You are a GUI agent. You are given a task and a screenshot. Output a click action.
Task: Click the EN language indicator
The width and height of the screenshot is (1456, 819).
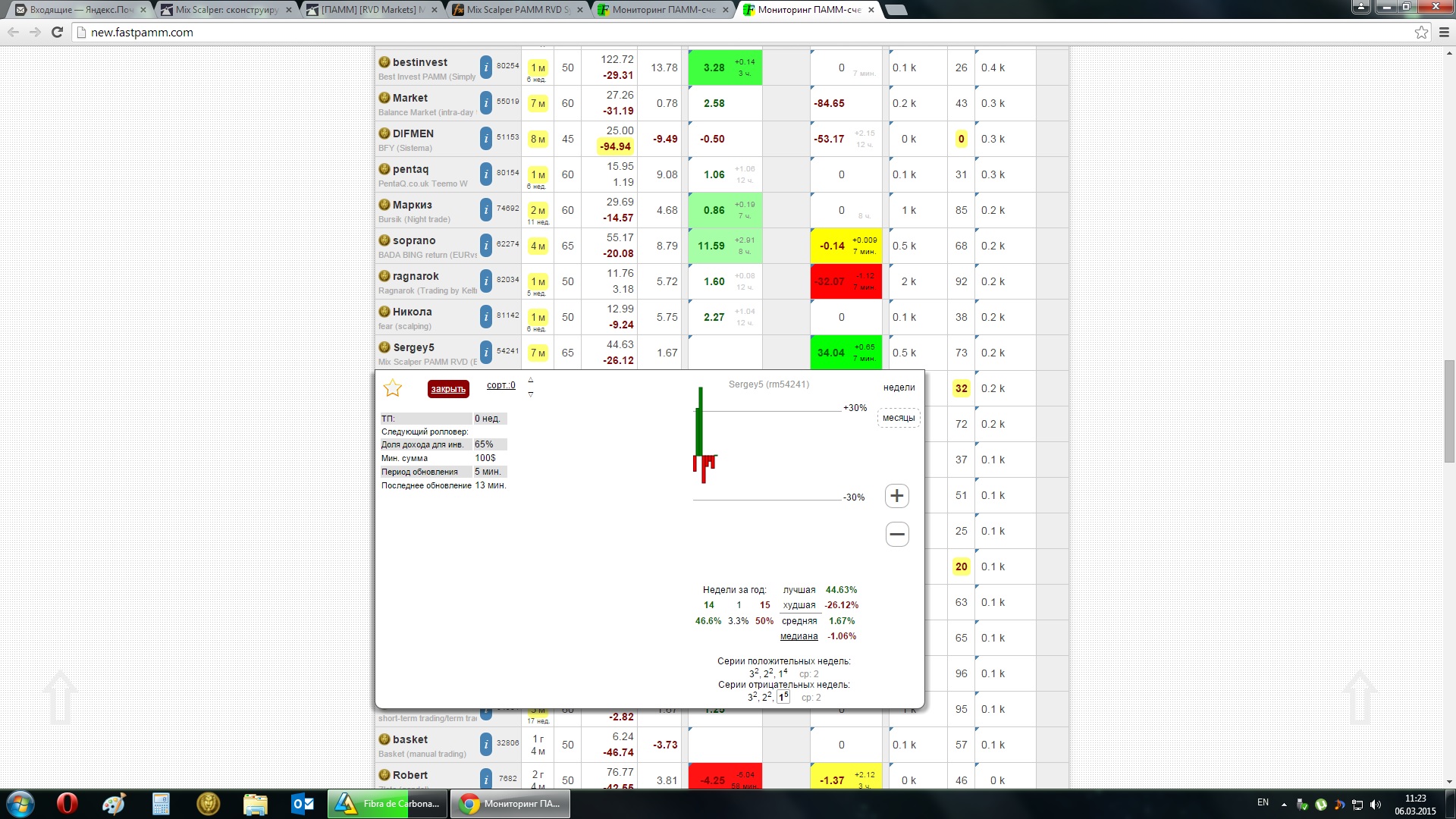1263,802
